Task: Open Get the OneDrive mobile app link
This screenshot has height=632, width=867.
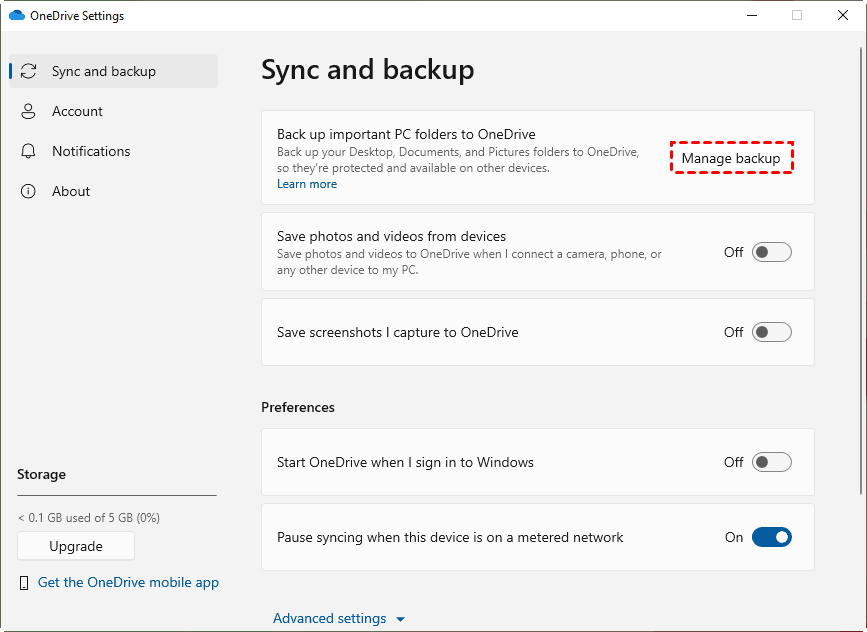Action: (x=128, y=582)
